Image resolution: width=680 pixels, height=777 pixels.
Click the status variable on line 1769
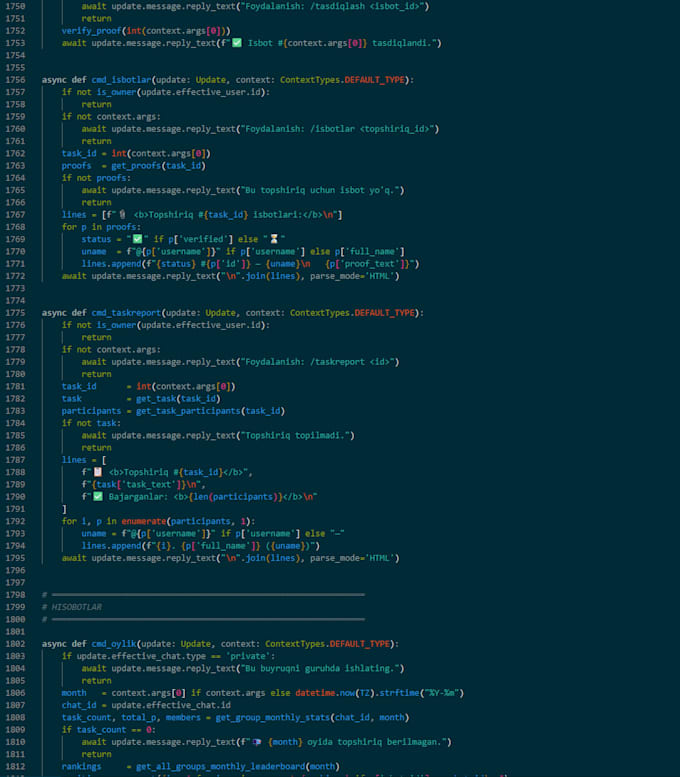(97, 239)
